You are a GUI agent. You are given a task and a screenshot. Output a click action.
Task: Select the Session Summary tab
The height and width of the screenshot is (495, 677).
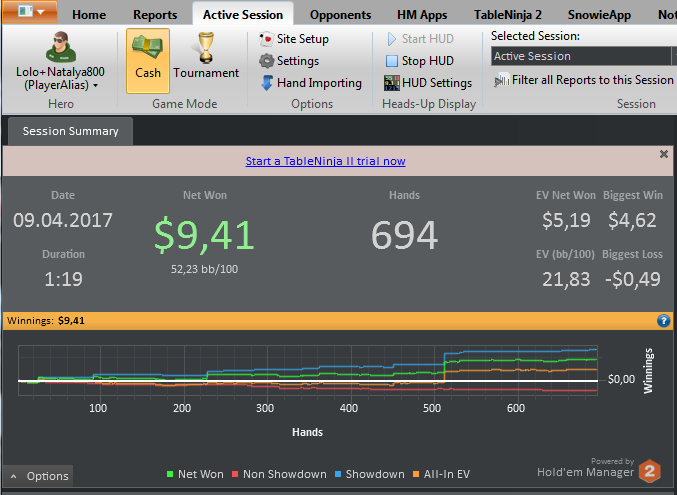point(70,131)
